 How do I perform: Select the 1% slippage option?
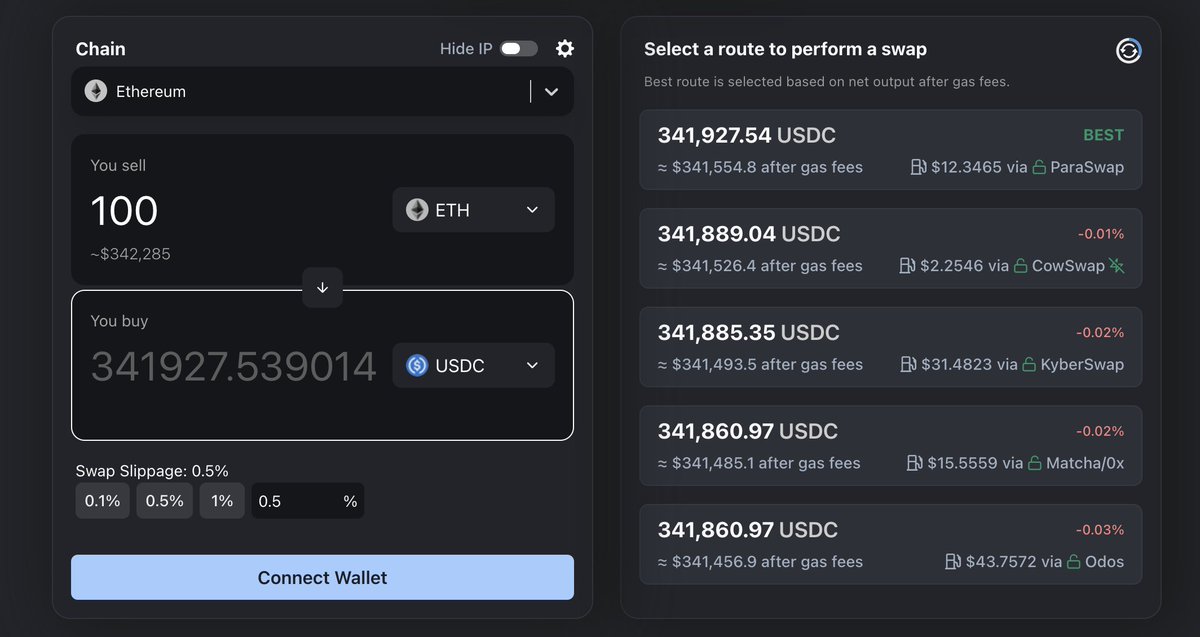[222, 501]
